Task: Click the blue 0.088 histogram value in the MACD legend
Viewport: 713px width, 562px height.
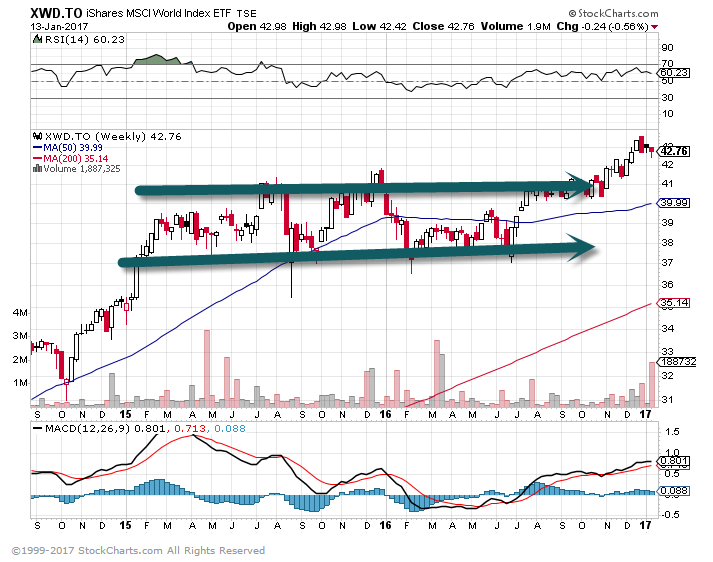Action: pos(230,428)
